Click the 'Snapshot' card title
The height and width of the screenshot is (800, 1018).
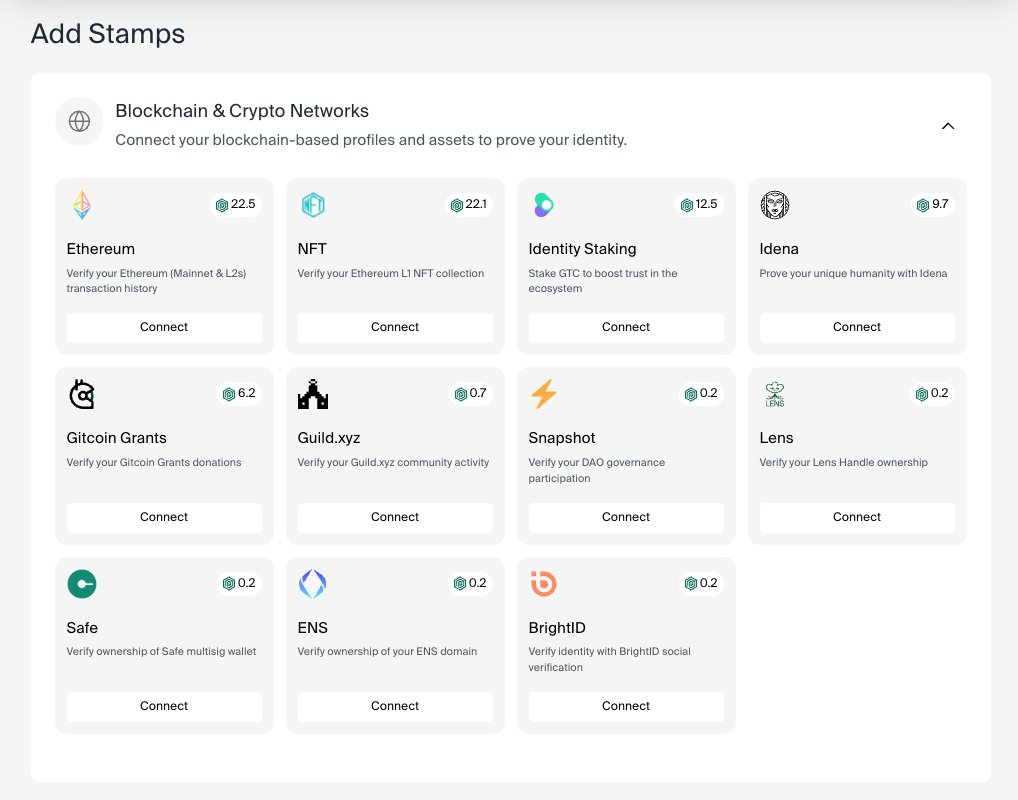[x=562, y=438]
